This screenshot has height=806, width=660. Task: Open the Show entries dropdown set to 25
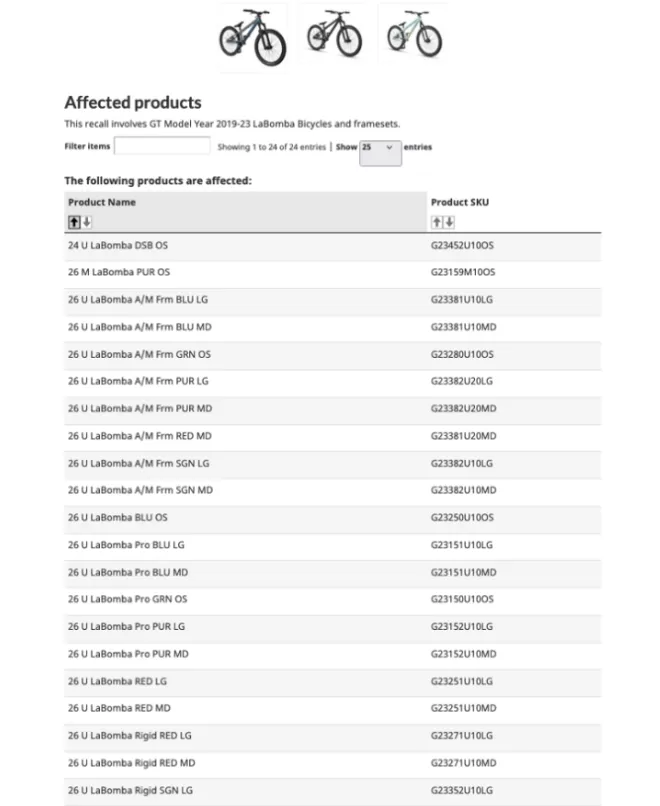click(x=380, y=153)
